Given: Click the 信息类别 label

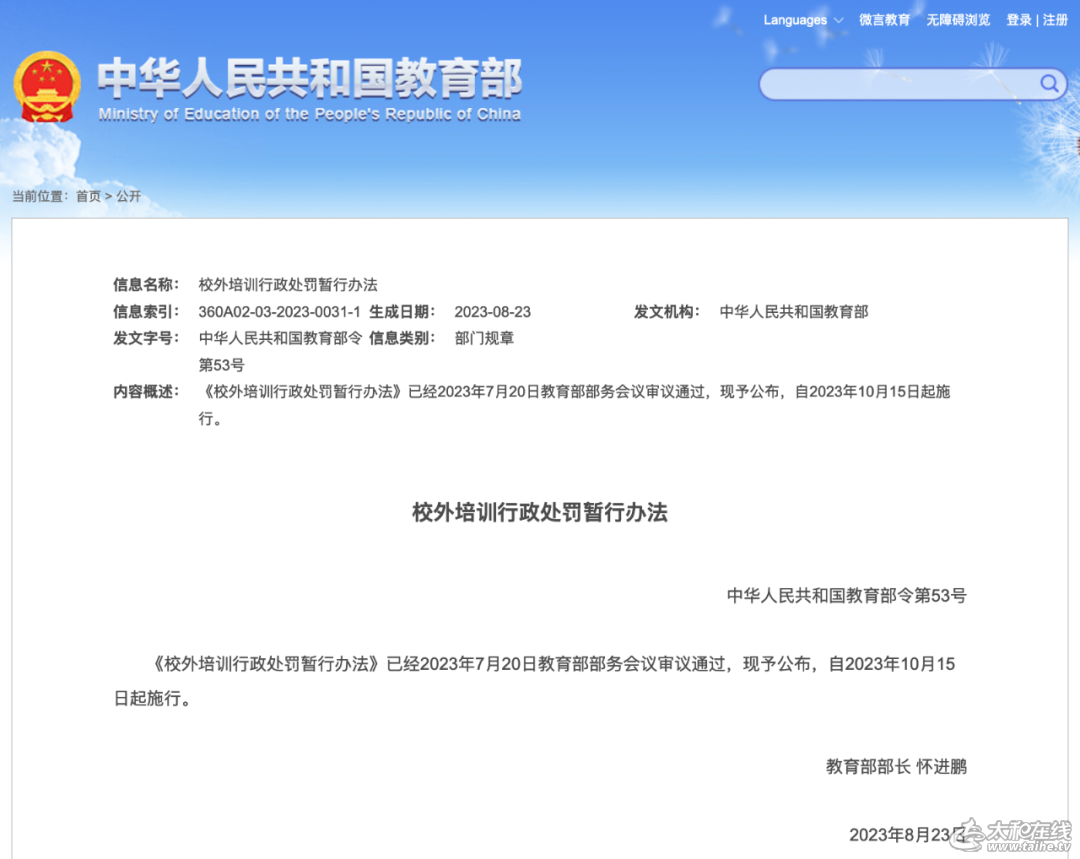Looking at the screenshot, I should click(x=402, y=338).
